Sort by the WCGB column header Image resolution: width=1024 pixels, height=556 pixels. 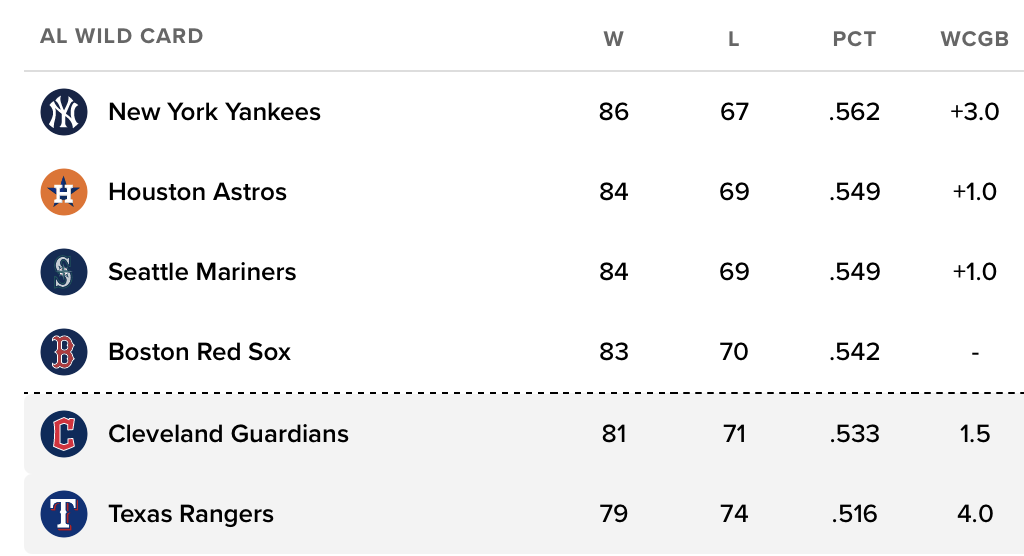[974, 39]
